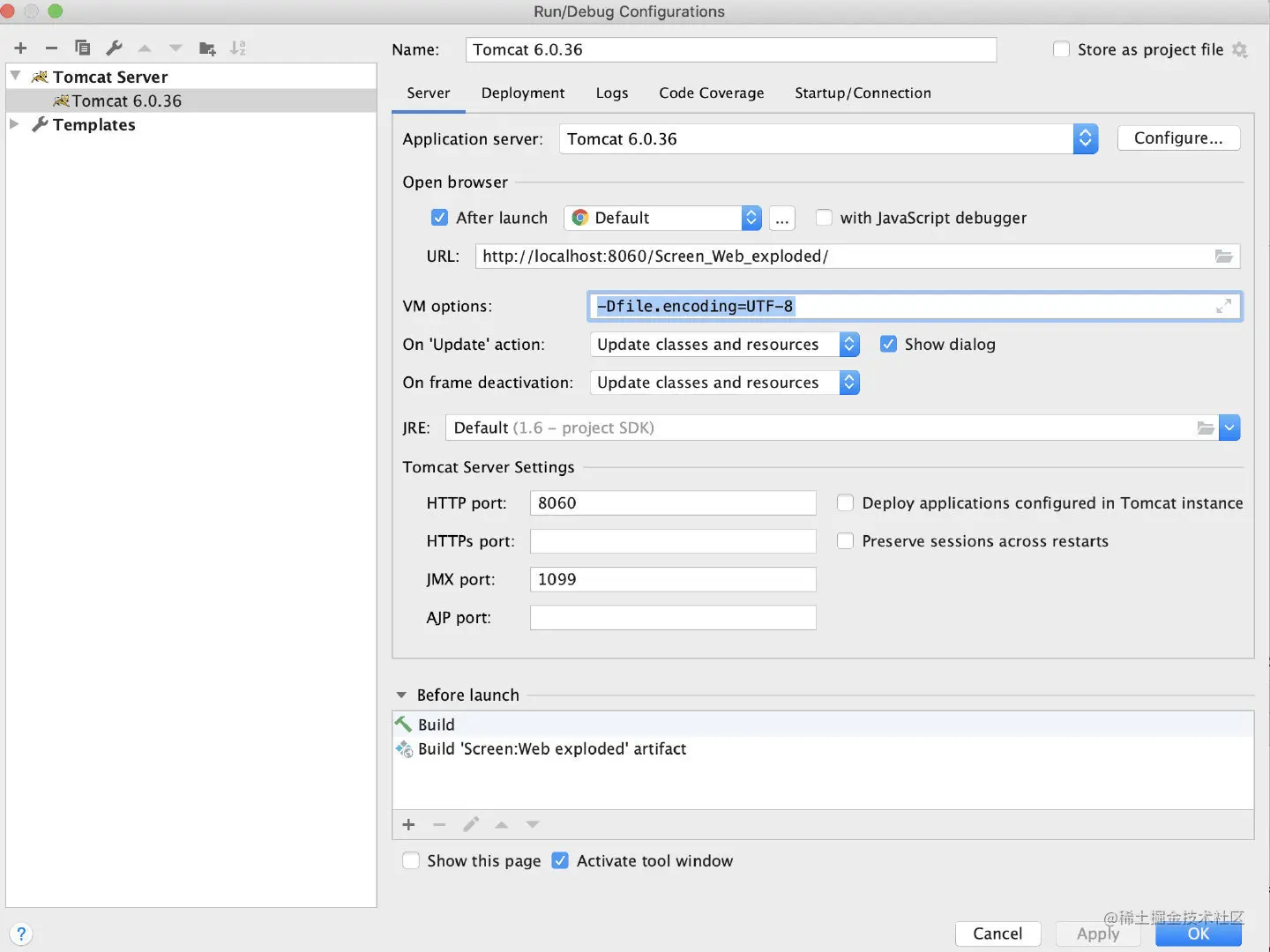Screen dimensions: 1270x952
Task: Open the On 'Update' action dropdown
Action: (849, 345)
